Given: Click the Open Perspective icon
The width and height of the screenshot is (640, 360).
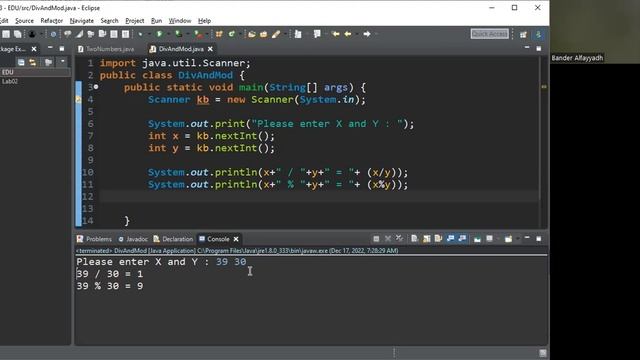Looking at the screenshot, I should pyautogui.click(x=523, y=34).
